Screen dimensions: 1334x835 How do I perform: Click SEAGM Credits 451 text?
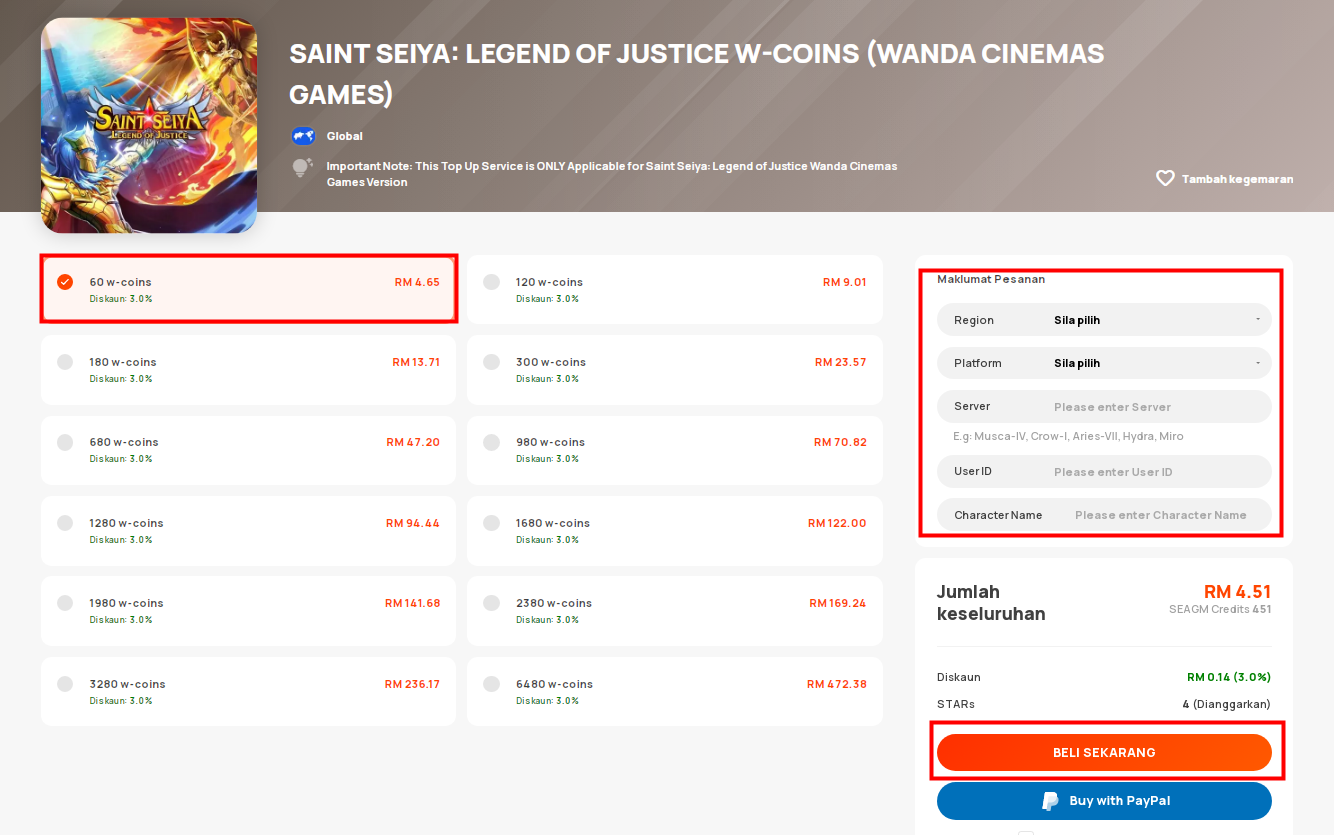[x=1220, y=609]
